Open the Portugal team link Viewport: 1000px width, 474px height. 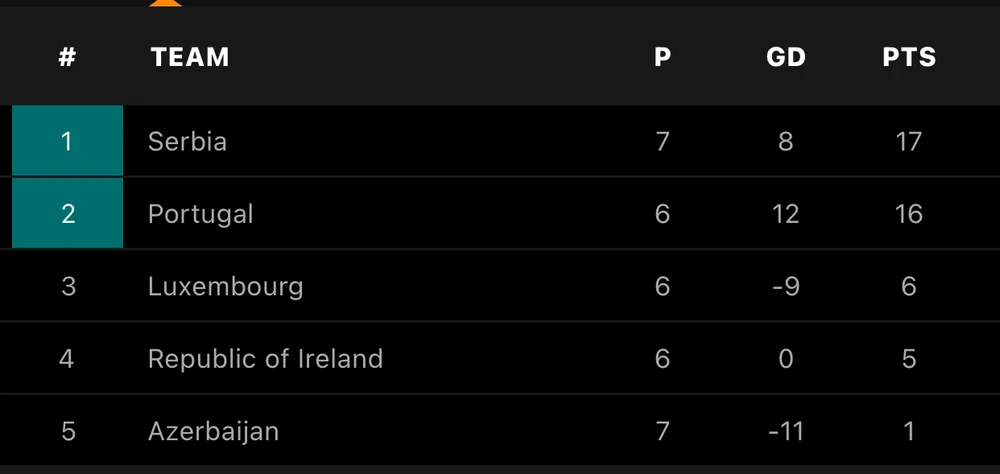(x=201, y=214)
